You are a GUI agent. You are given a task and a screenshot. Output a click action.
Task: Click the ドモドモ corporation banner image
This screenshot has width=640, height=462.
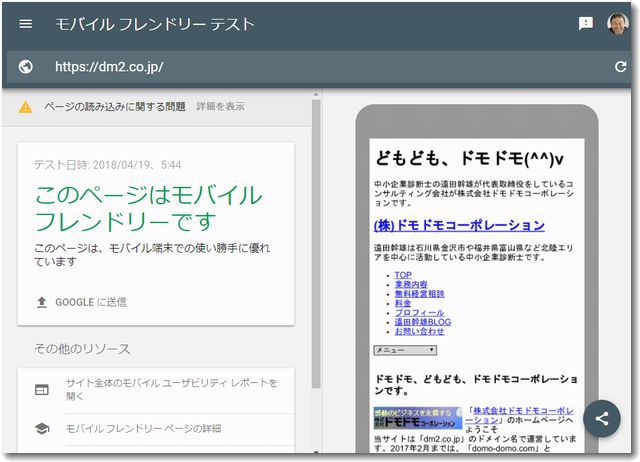[418, 418]
